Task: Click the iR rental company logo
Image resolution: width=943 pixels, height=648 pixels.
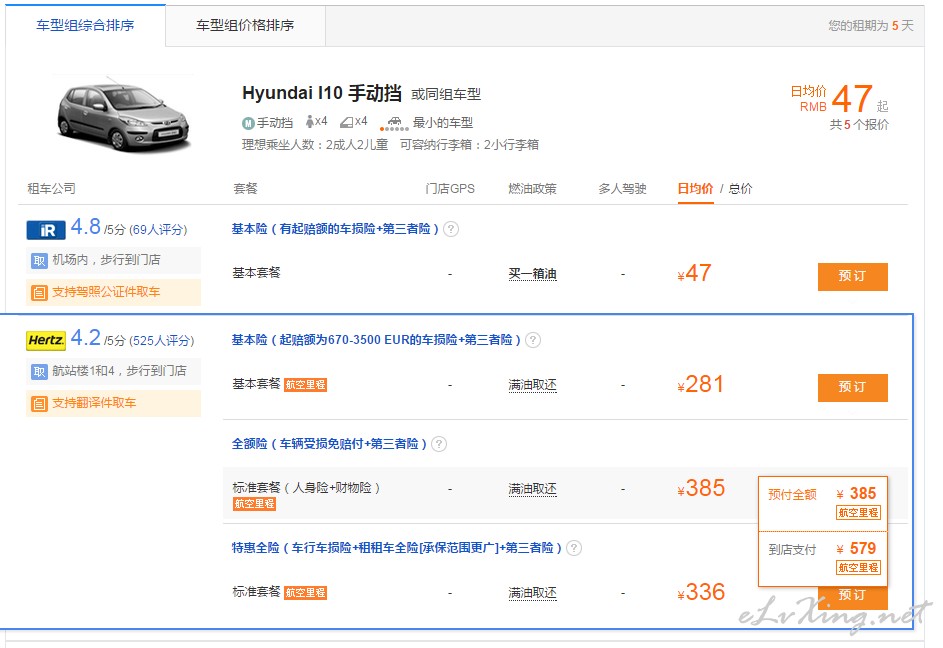Action: 46,230
